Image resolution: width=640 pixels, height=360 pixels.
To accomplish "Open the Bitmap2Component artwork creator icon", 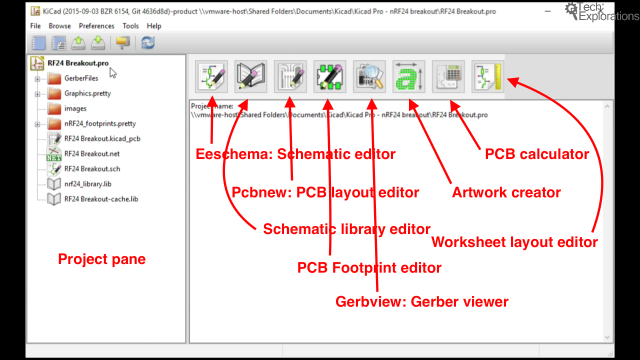I will [x=409, y=76].
